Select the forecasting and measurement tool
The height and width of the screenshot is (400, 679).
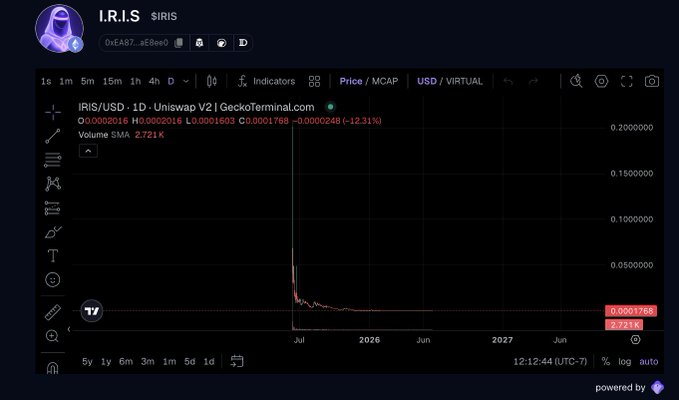point(53,208)
